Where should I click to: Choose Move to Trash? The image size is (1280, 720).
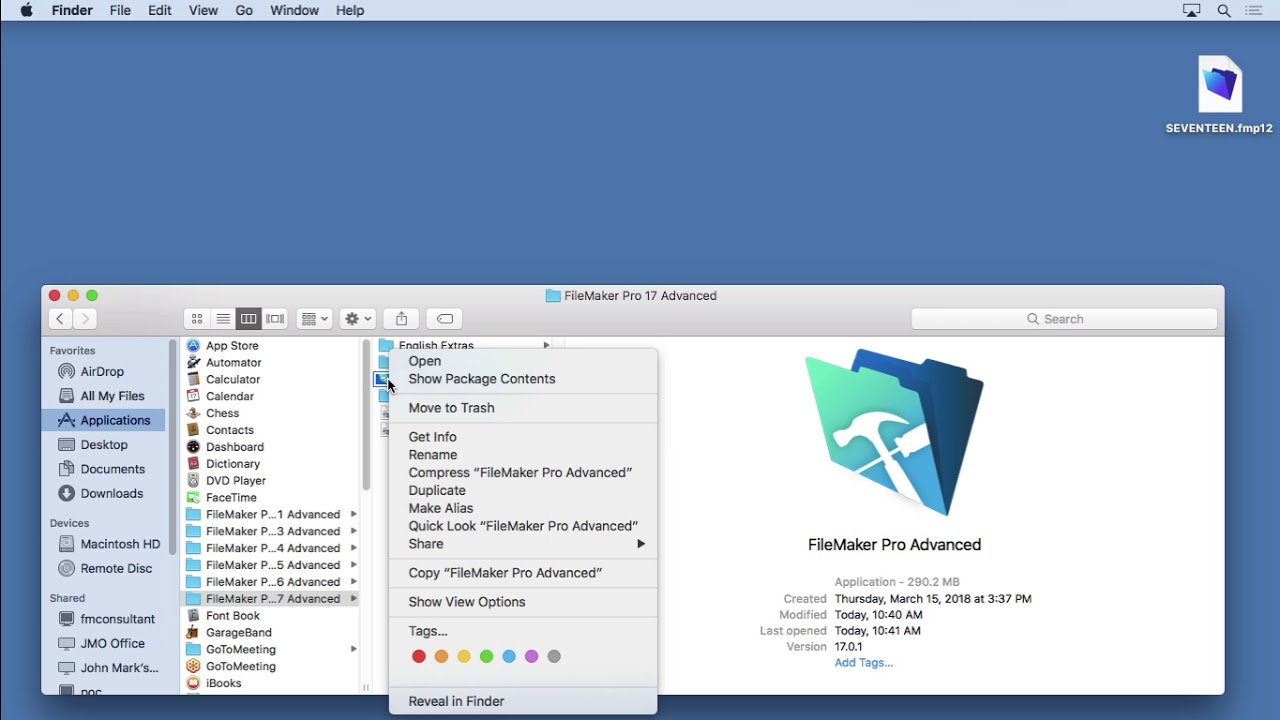(x=523, y=408)
